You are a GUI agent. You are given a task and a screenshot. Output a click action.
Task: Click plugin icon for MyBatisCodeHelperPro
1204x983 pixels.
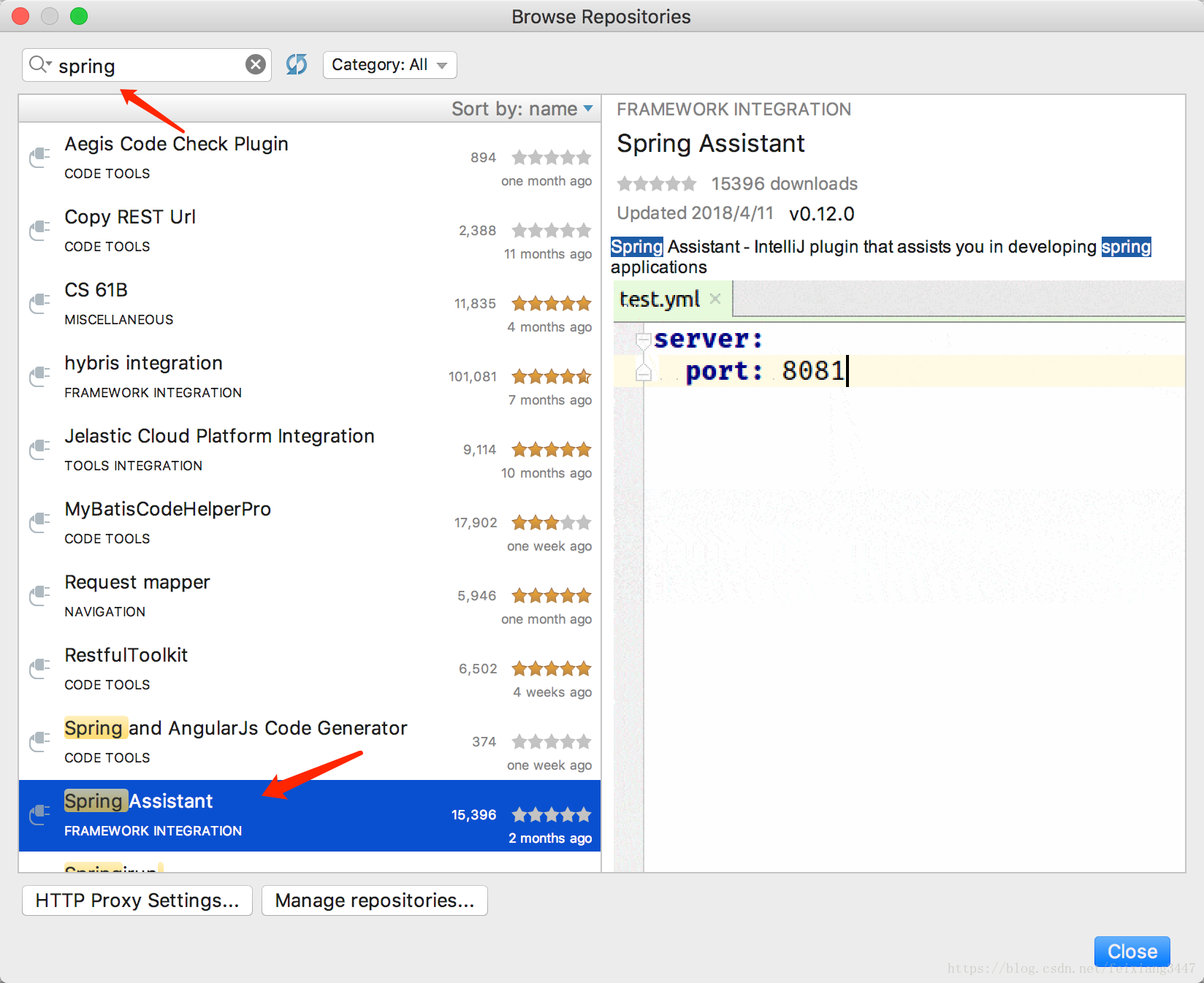[39, 522]
